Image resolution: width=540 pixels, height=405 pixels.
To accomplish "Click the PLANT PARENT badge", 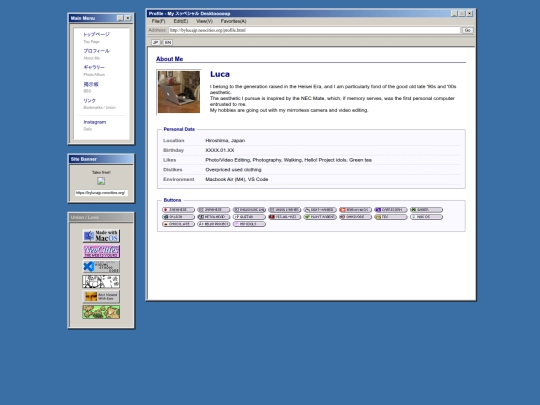I will (x=320, y=217).
